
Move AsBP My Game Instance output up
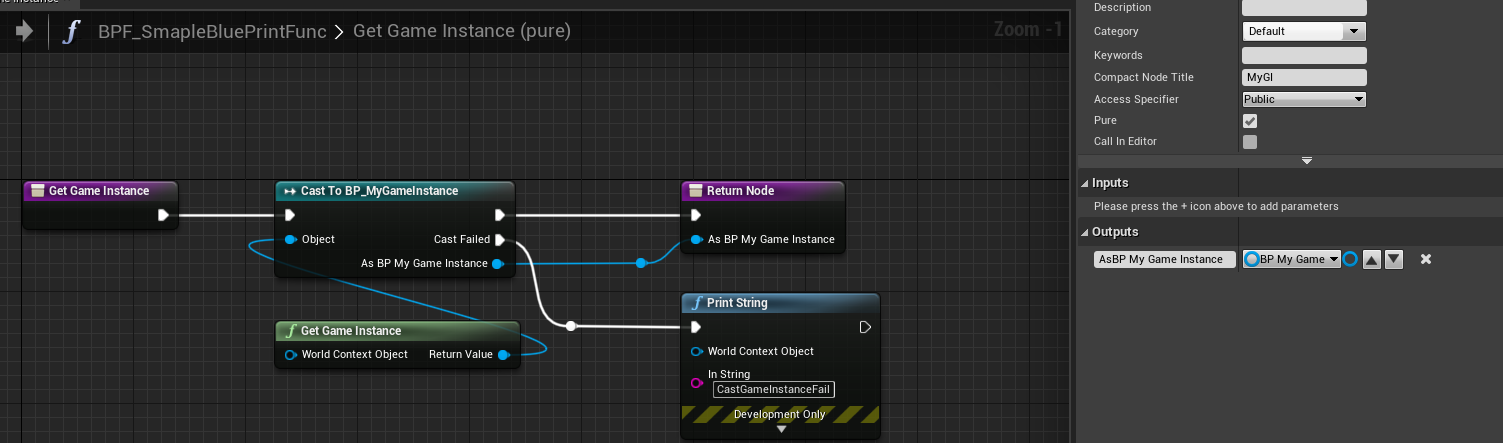[1372, 259]
